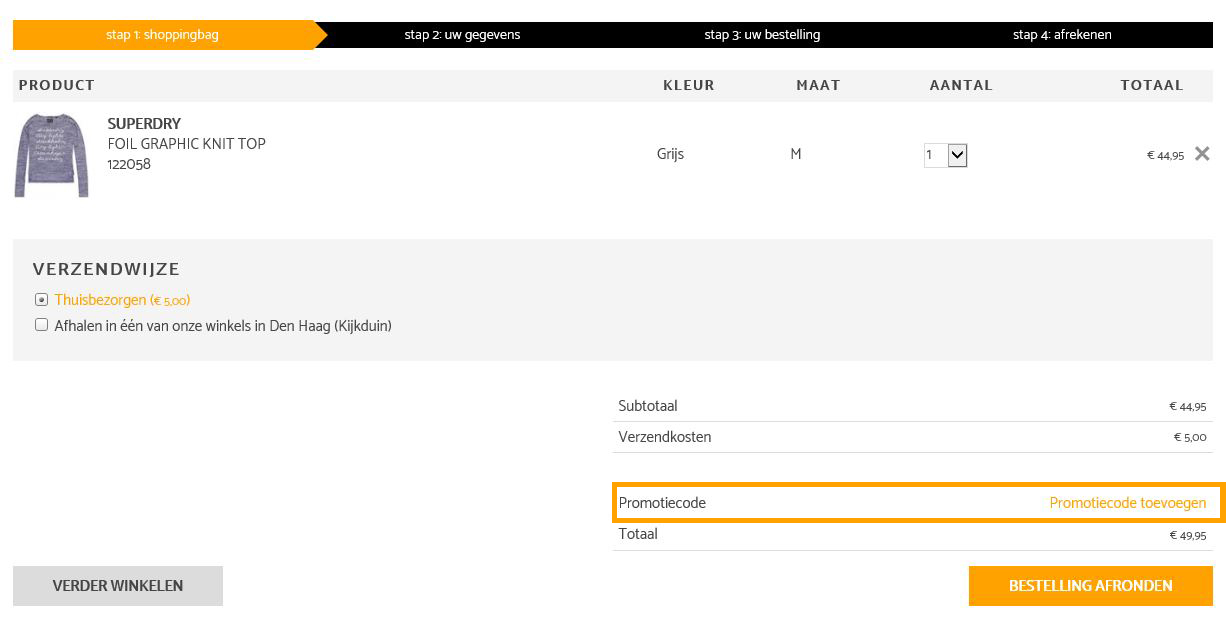Click Promotiecode toevoegen link
This screenshot has width=1226, height=627.
coord(1127,503)
